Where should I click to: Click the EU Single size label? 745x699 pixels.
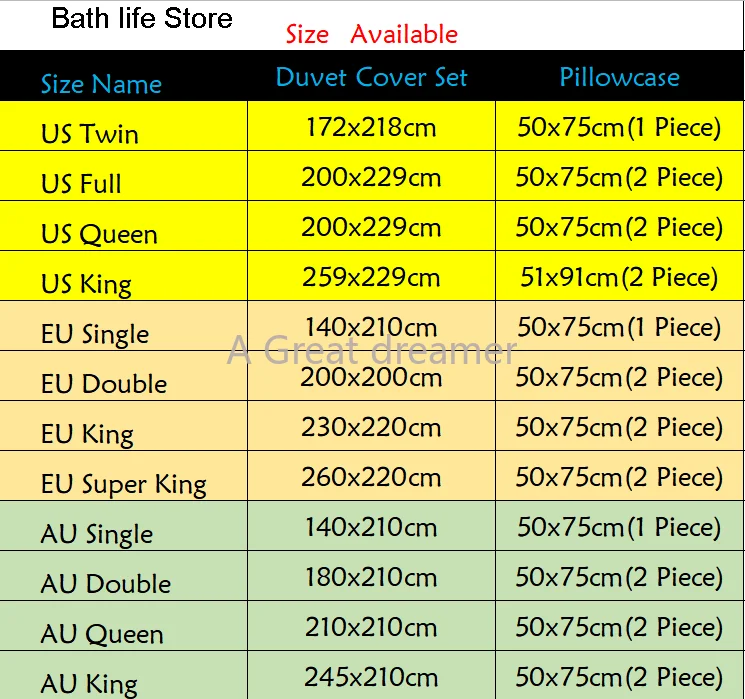pyautogui.click(x=95, y=334)
